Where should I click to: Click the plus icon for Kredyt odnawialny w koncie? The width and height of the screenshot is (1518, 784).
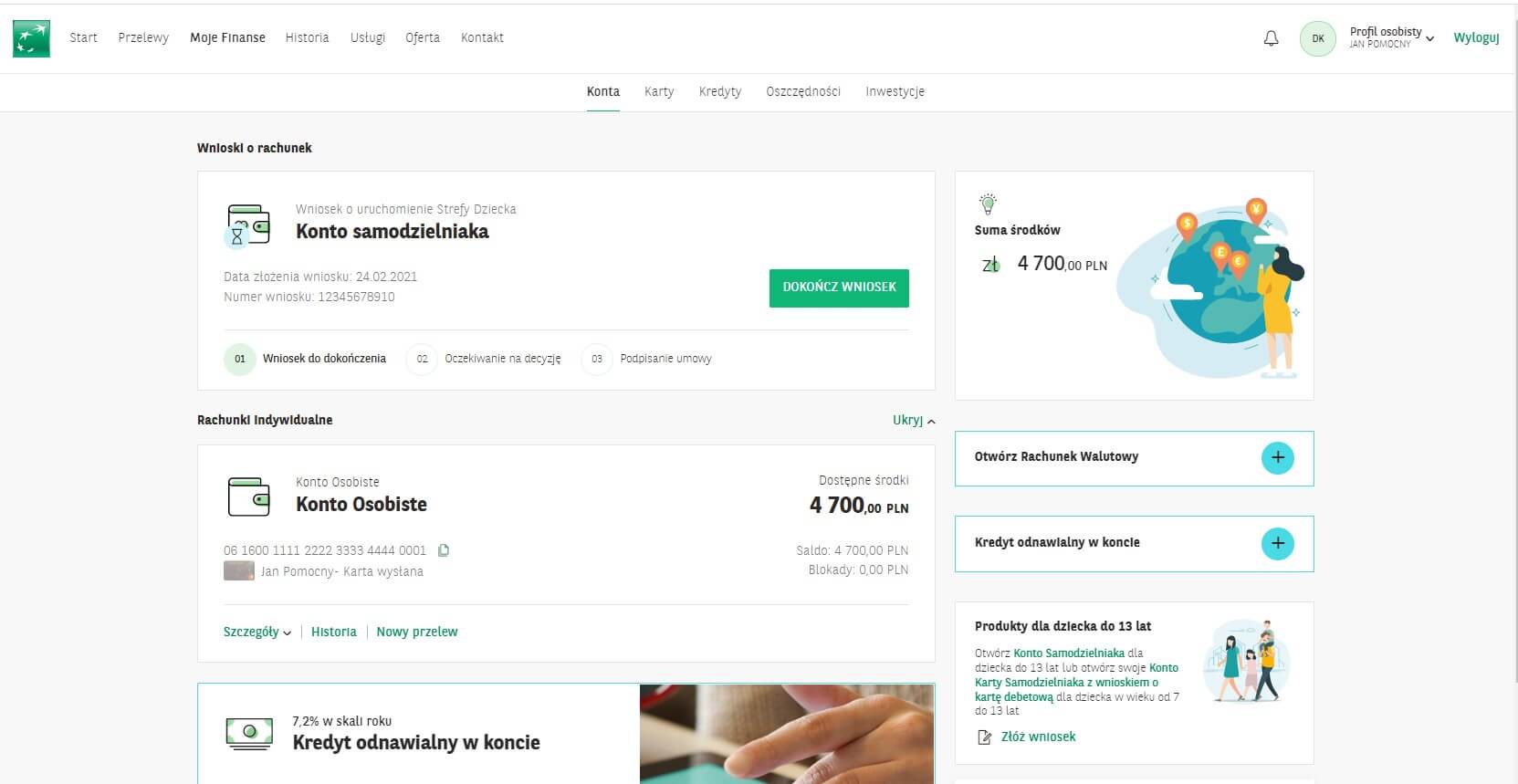pyautogui.click(x=1278, y=543)
